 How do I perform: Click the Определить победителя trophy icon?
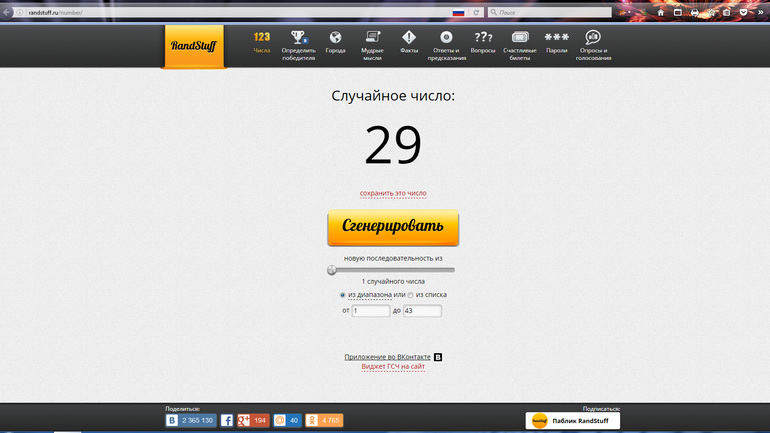pos(298,38)
